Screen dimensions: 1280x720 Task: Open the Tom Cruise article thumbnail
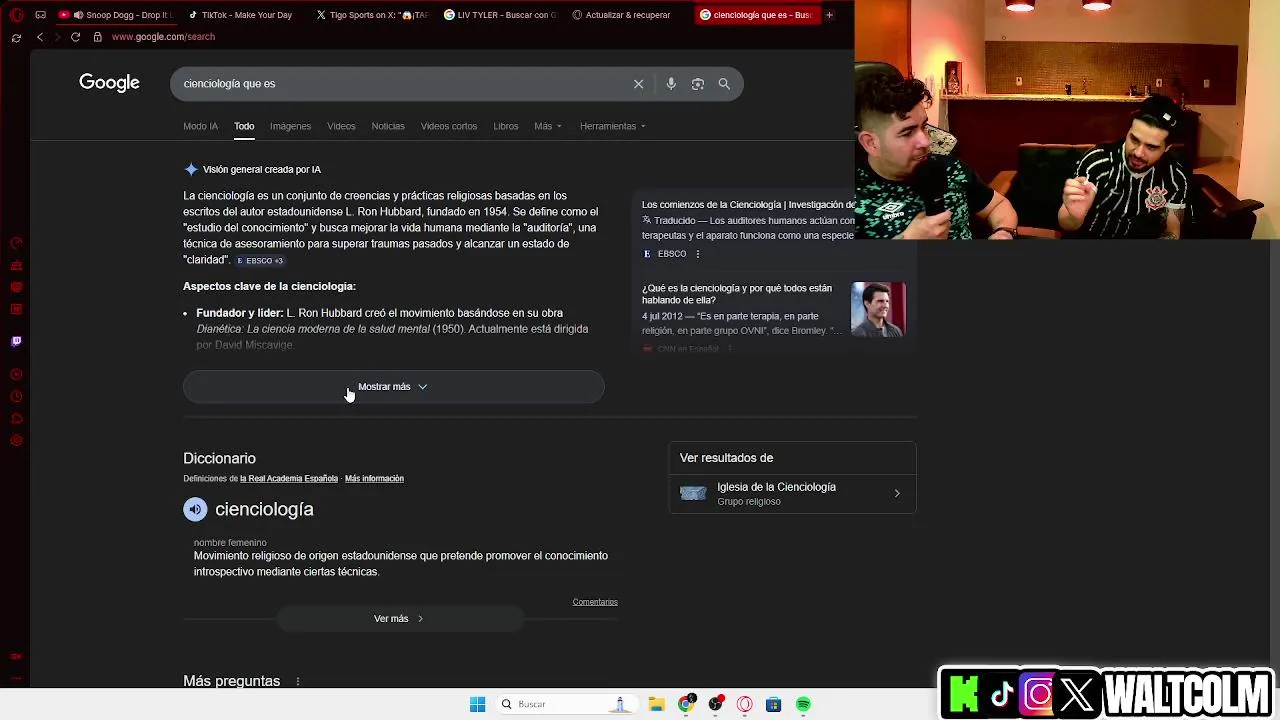pyautogui.click(x=878, y=309)
